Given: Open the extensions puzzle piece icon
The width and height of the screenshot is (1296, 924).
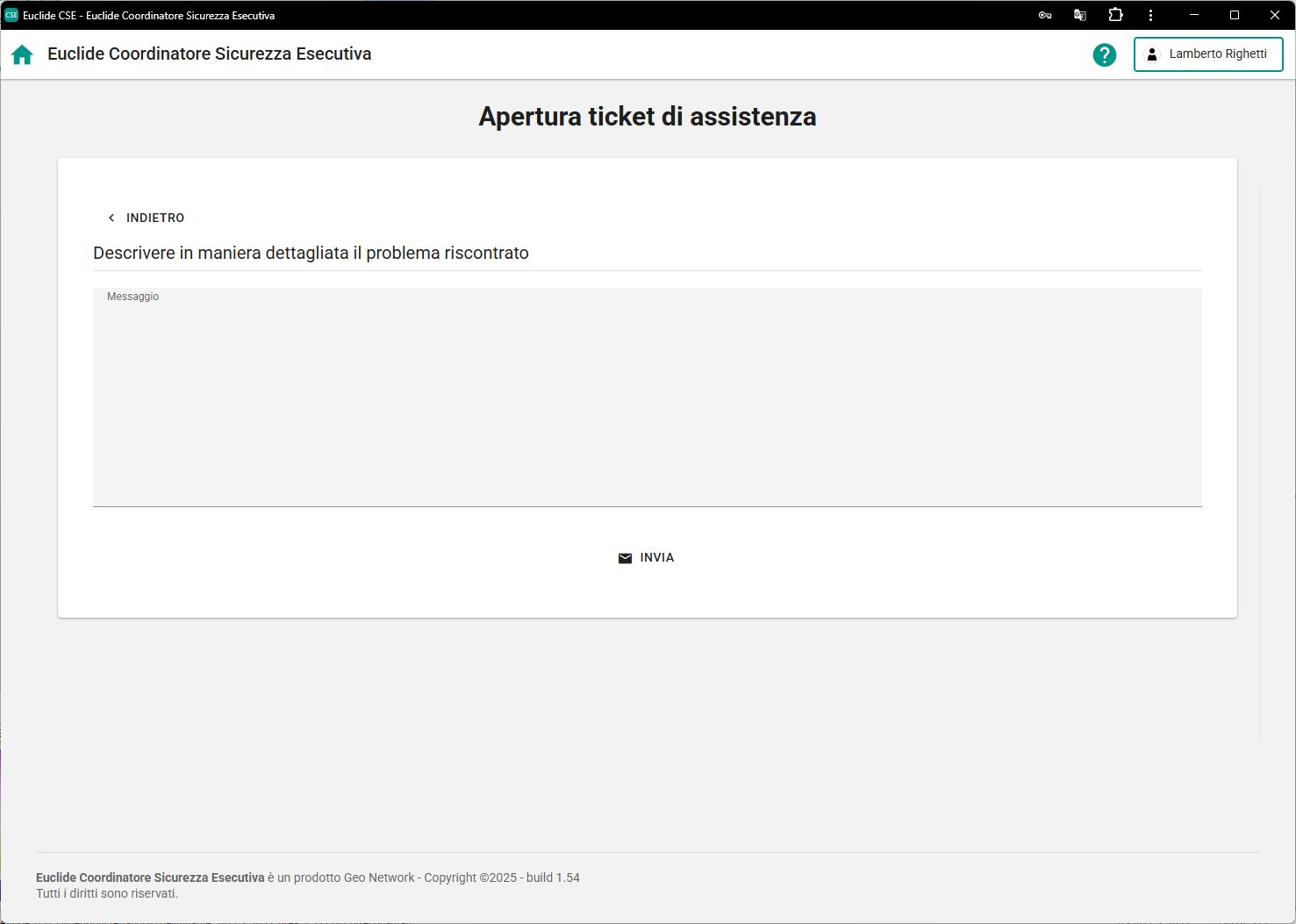Looking at the screenshot, I should pyautogui.click(x=1115, y=15).
